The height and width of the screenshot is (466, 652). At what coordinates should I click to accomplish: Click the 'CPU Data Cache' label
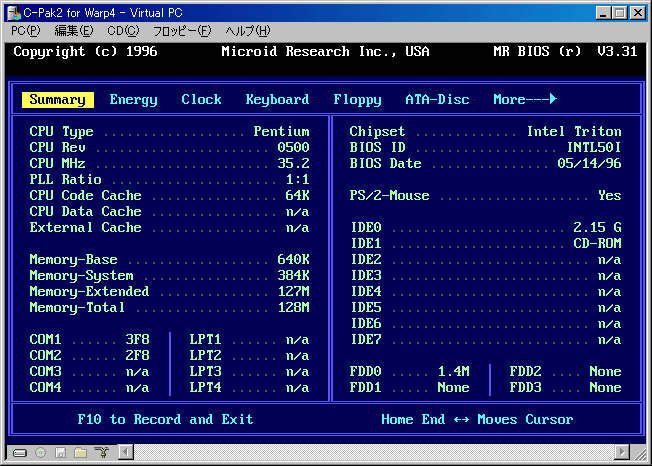tap(85, 212)
